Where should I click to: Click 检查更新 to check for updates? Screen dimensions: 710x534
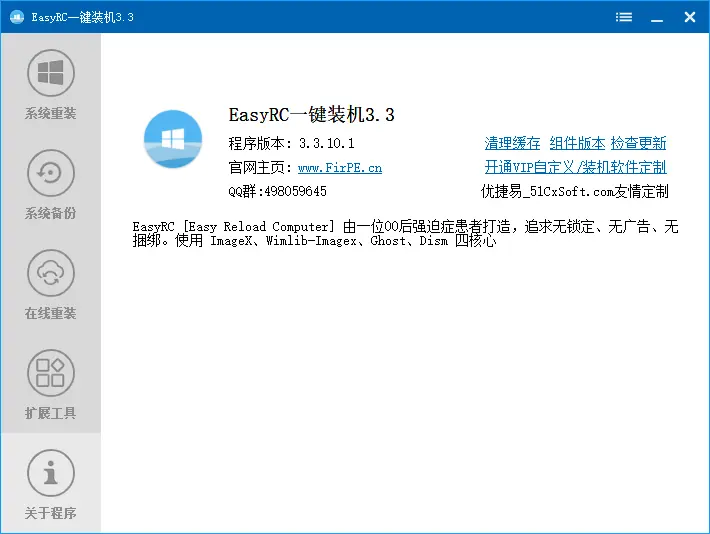coord(638,144)
